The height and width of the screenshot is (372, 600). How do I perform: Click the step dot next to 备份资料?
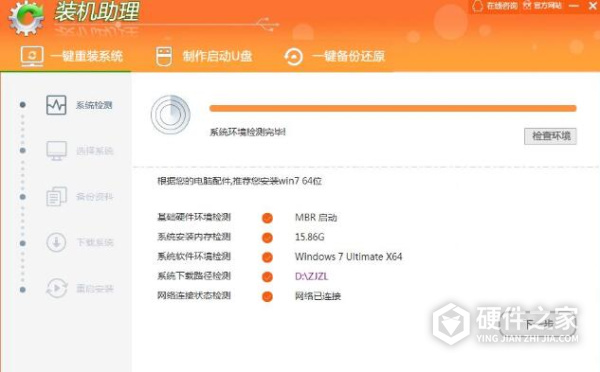[x=23, y=197]
